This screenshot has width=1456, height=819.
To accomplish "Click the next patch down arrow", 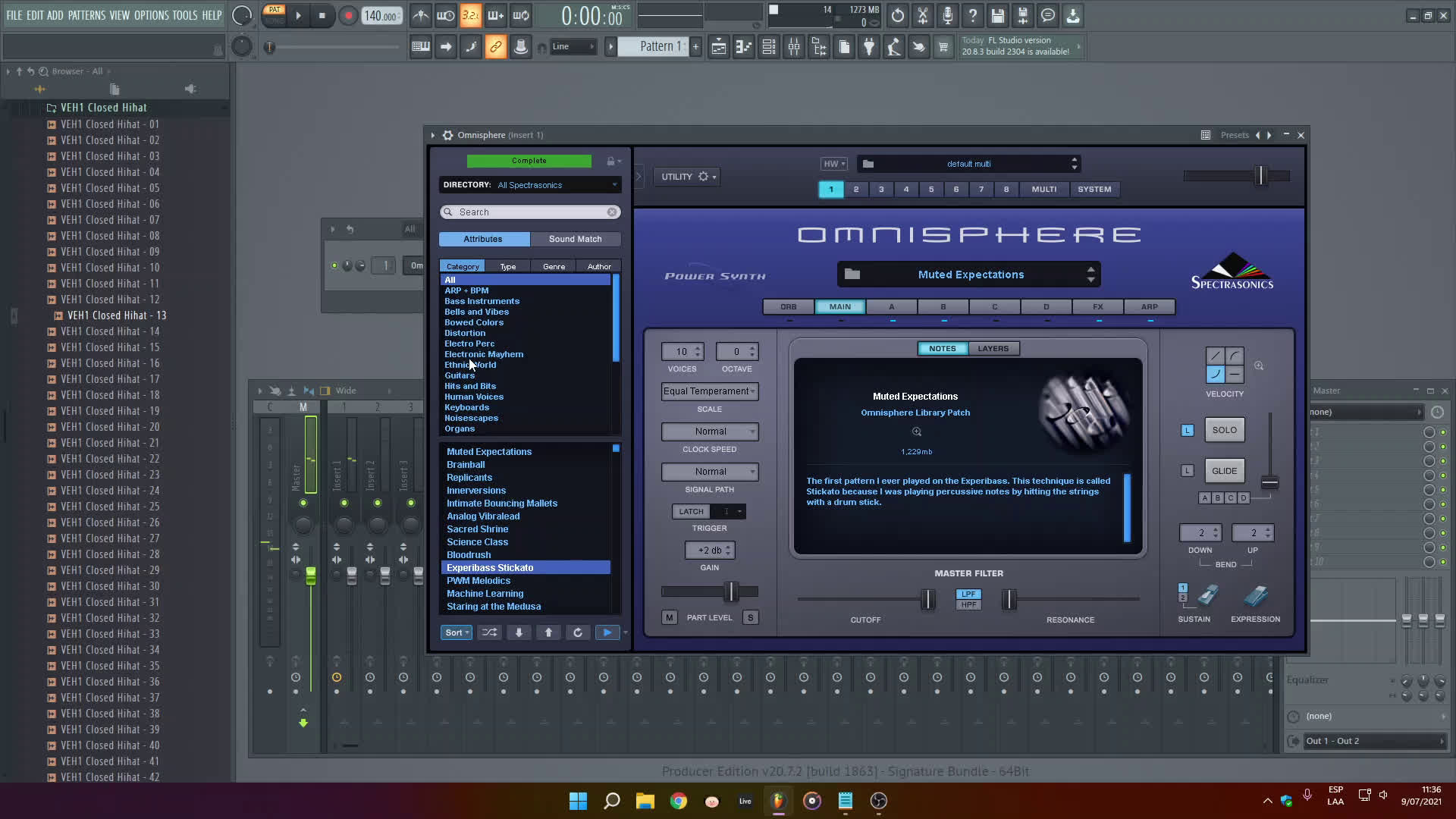I will [519, 632].
